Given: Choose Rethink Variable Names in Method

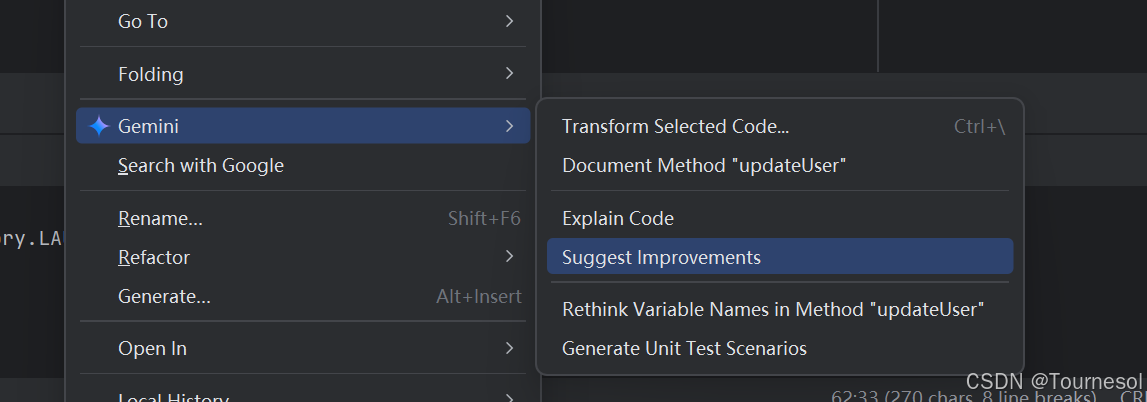Looking at the screenshot, I should point(773,309).
